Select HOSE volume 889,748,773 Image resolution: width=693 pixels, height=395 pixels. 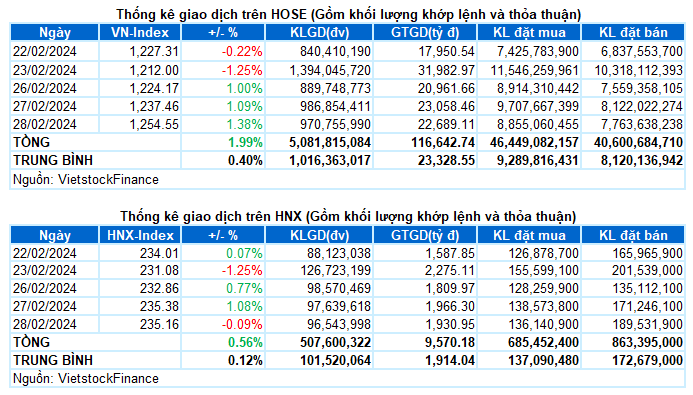coord(335,88)
